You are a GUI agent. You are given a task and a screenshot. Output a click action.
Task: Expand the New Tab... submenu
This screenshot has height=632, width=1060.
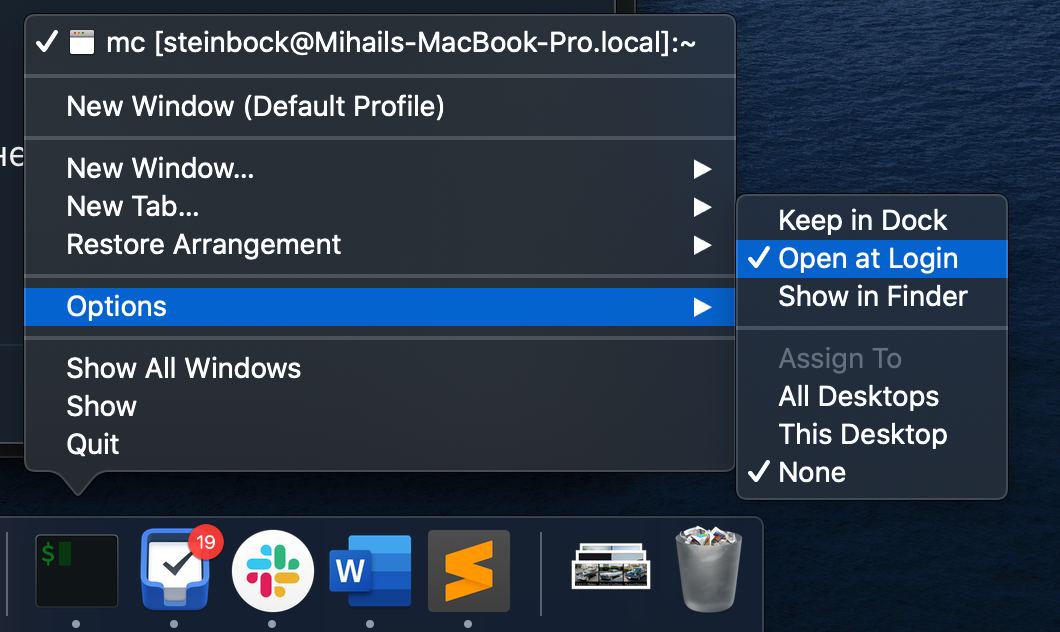pyautogui.click(x=379, y=206)
